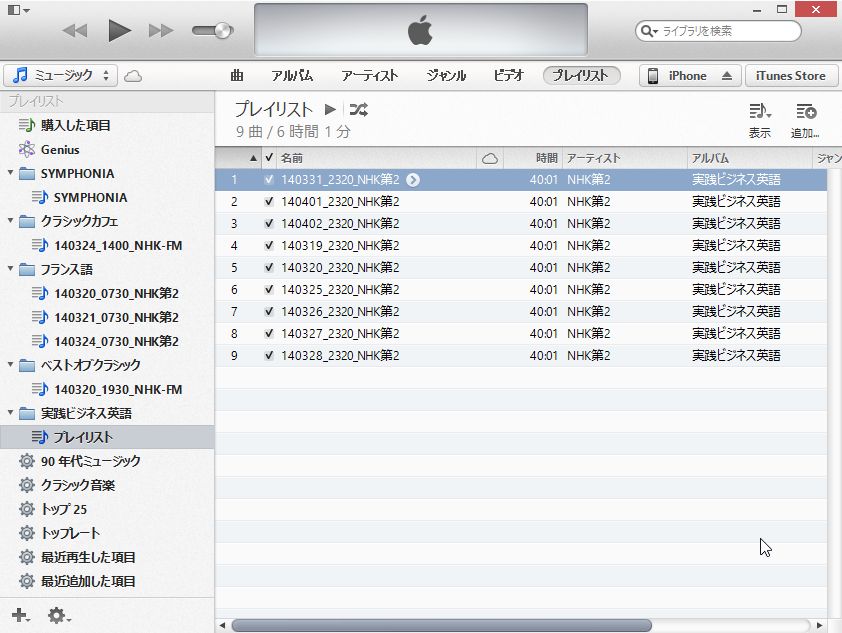Uncheck the 140319_2320_NHK第2 track checkbox

click(269, 245)
